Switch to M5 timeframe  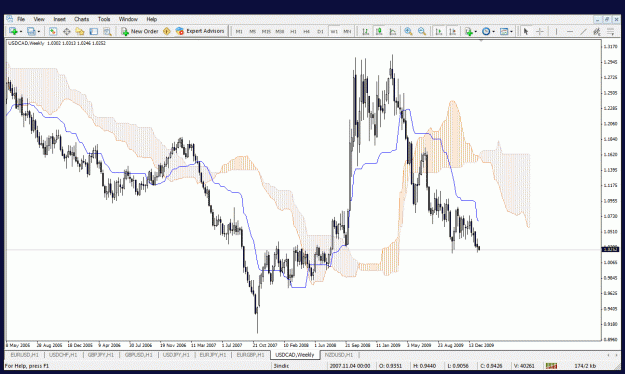[252, 31]
